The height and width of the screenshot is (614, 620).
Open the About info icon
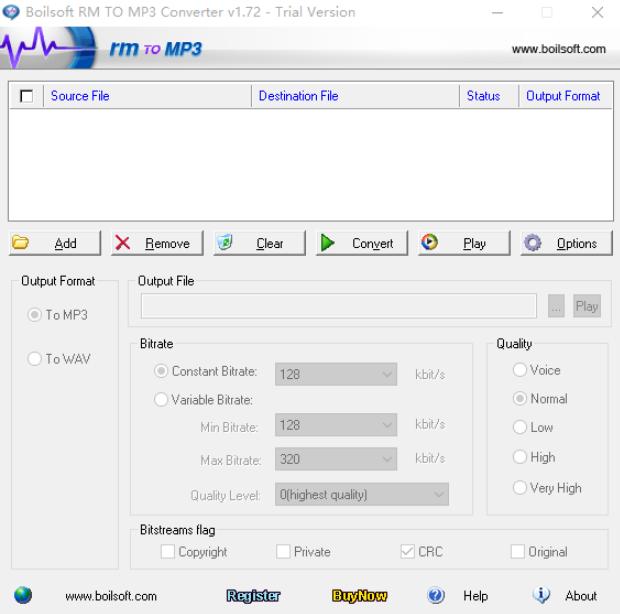point(542,595)
